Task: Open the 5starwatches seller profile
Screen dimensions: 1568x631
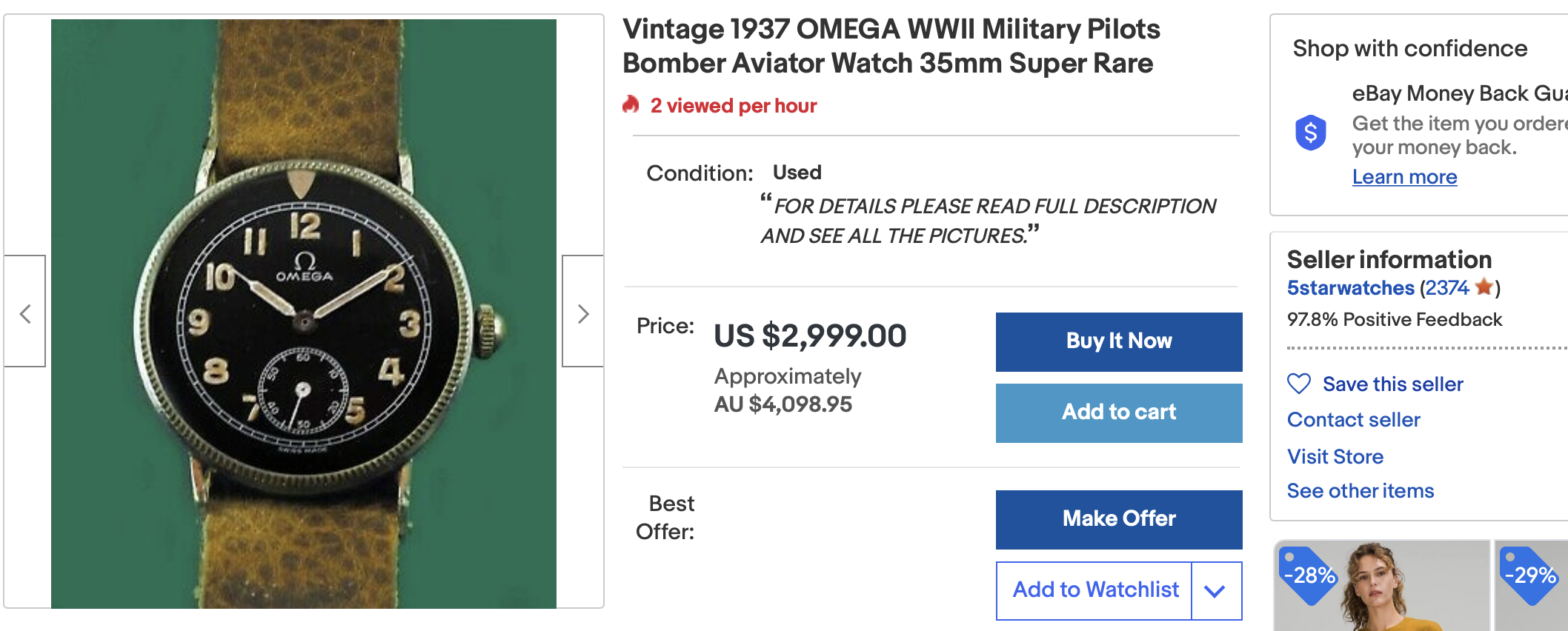Action: click(x=1350, y=287)
